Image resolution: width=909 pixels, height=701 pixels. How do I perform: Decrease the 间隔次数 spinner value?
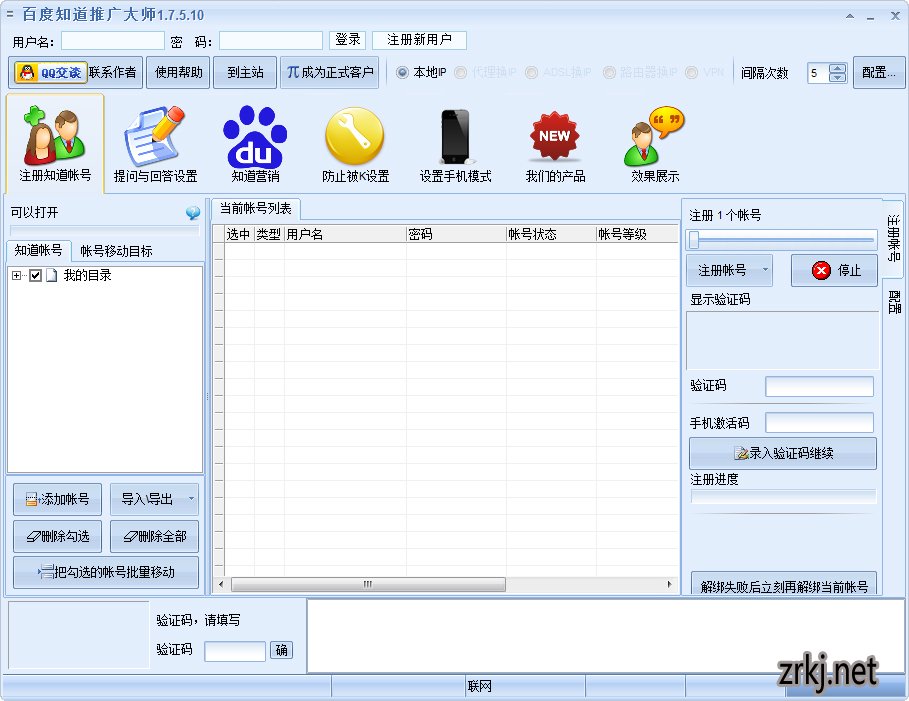[x=838, y=78]
